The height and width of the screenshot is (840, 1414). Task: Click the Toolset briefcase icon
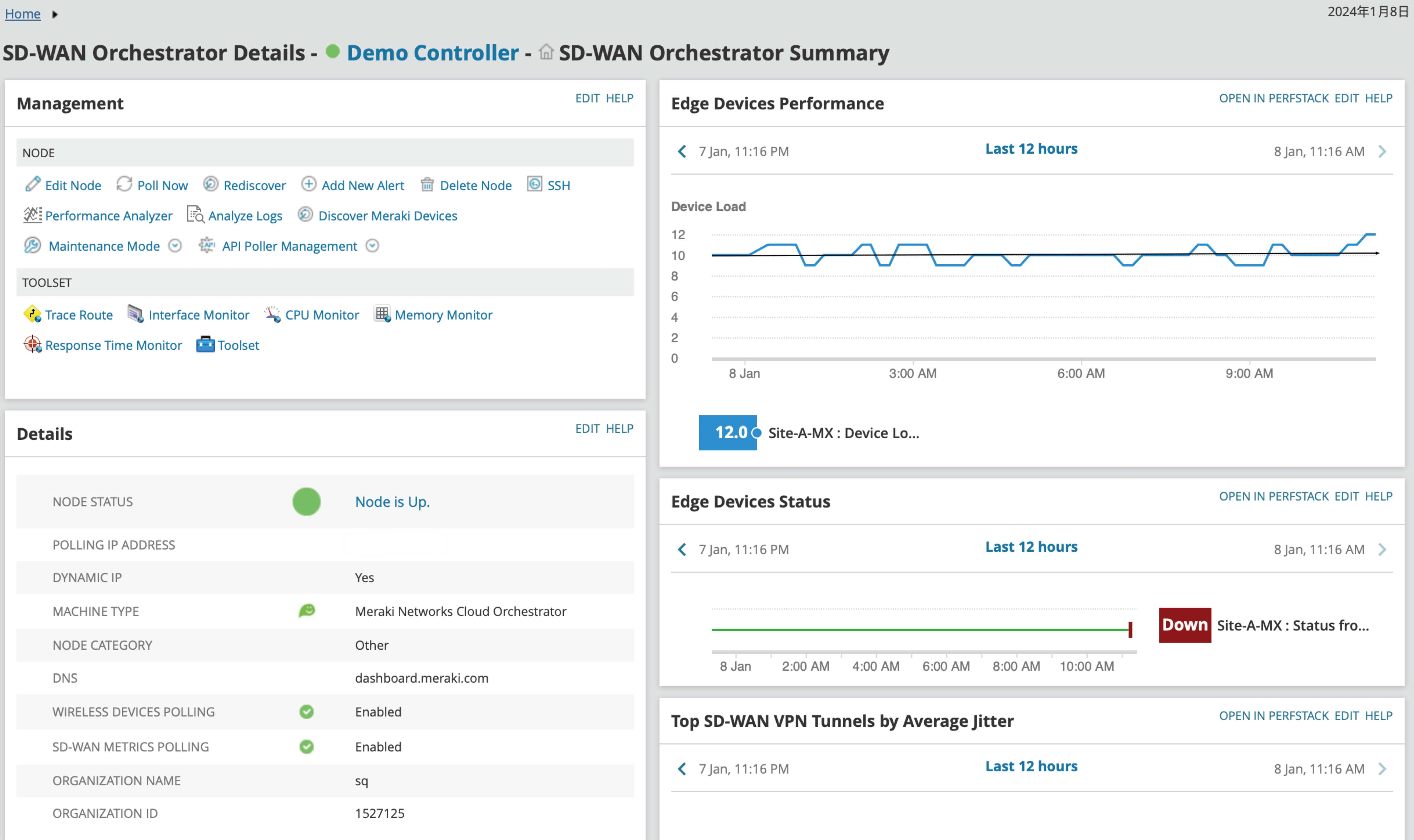pos(205,345)
